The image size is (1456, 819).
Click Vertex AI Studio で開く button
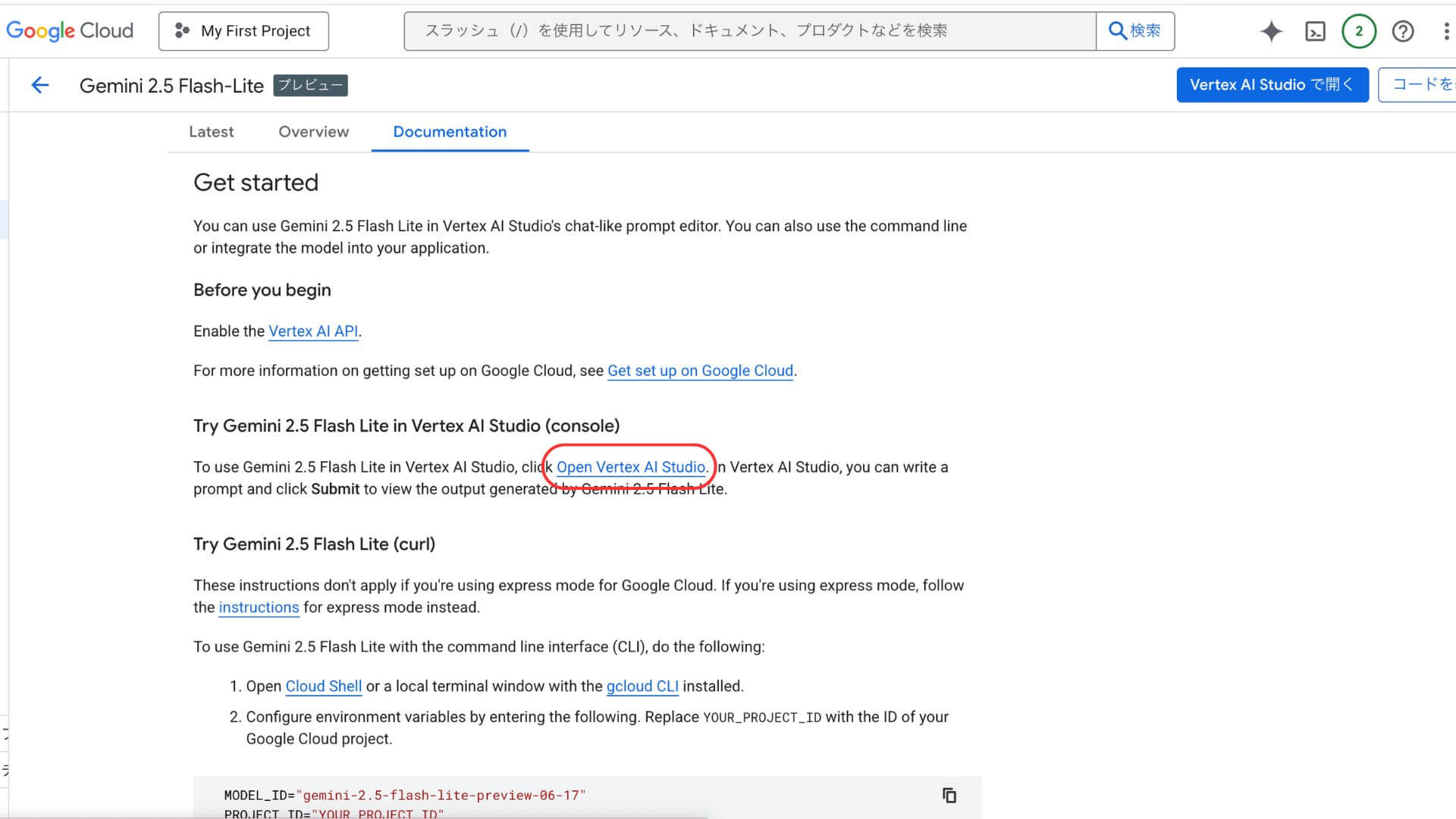1272,85
